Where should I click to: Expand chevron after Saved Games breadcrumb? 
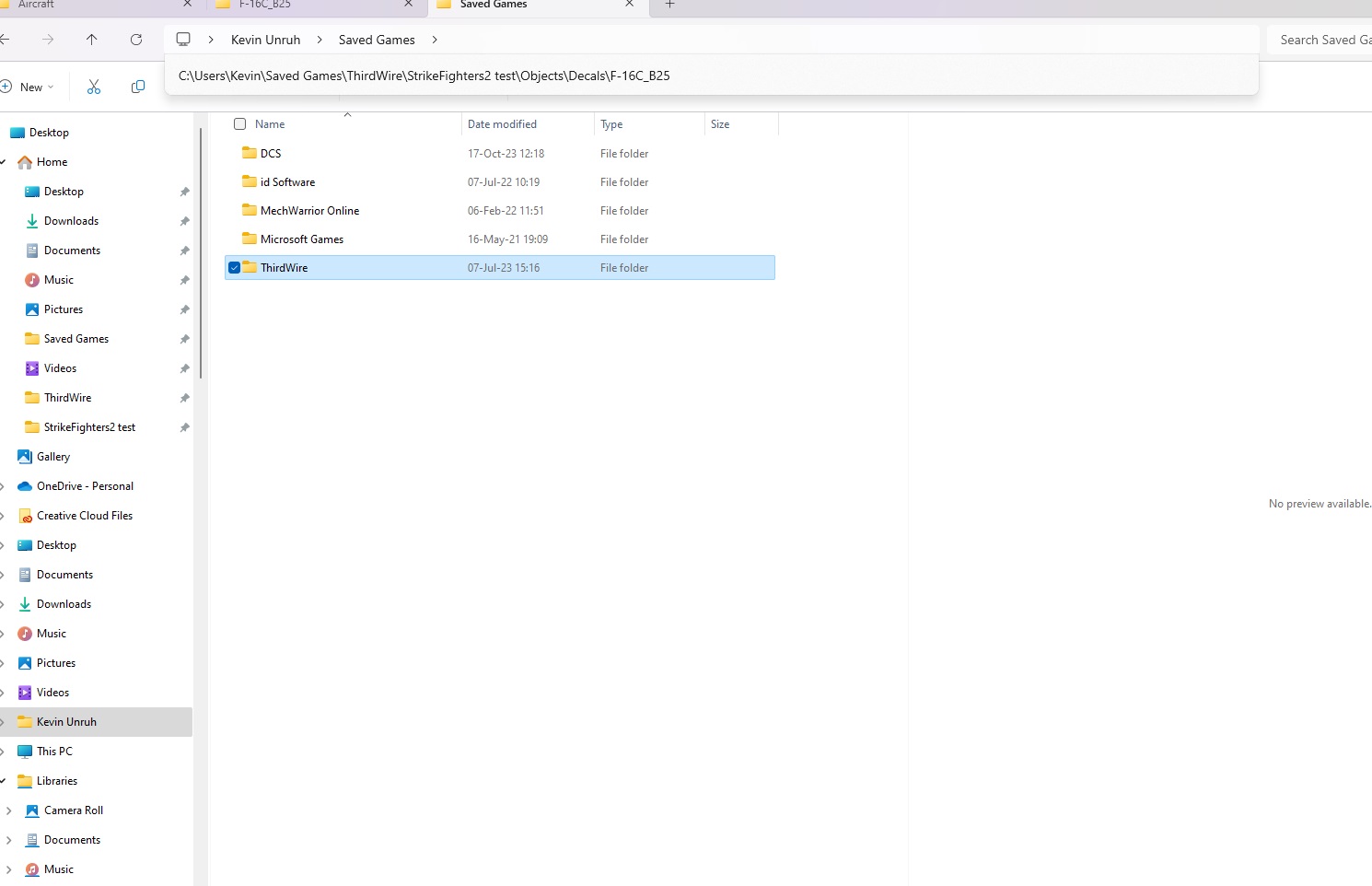[x=435, y=40]
